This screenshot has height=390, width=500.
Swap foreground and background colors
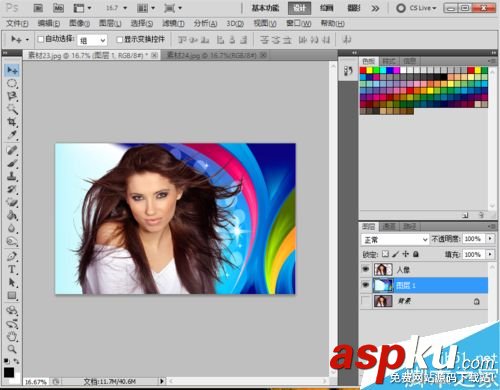(x=16, y=361)
